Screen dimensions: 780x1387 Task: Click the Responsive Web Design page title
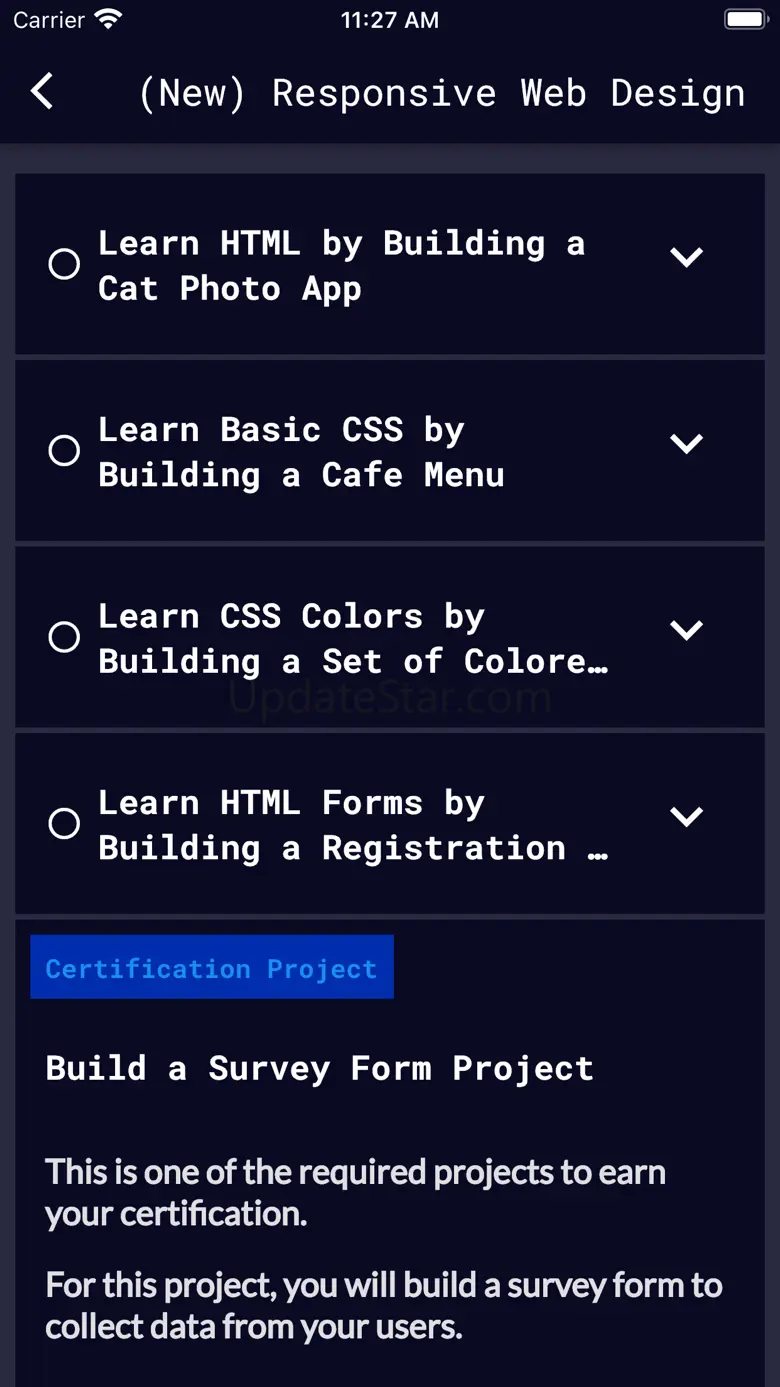tap(442, 93)
